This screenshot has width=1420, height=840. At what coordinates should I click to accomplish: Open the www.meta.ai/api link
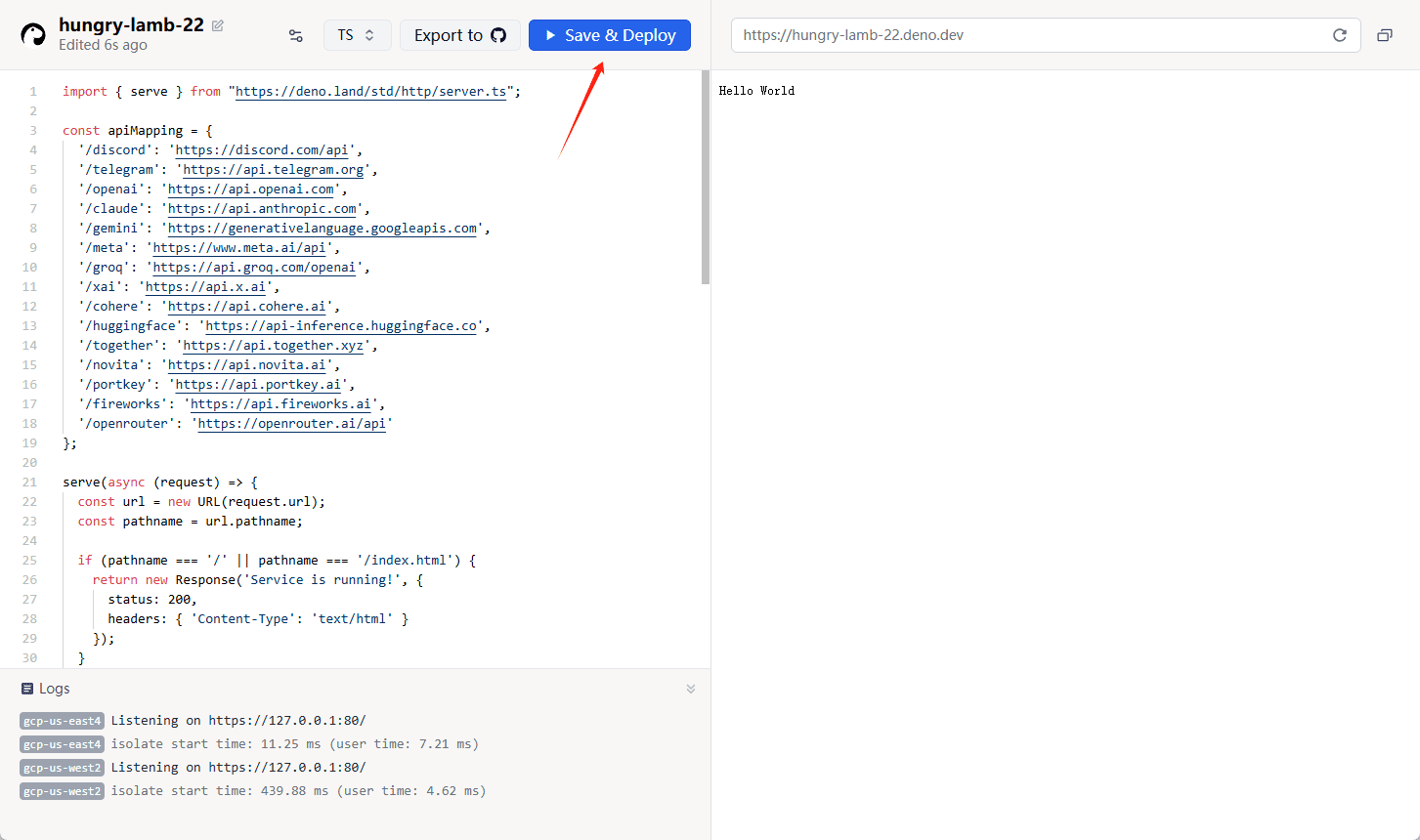point(239,247)
